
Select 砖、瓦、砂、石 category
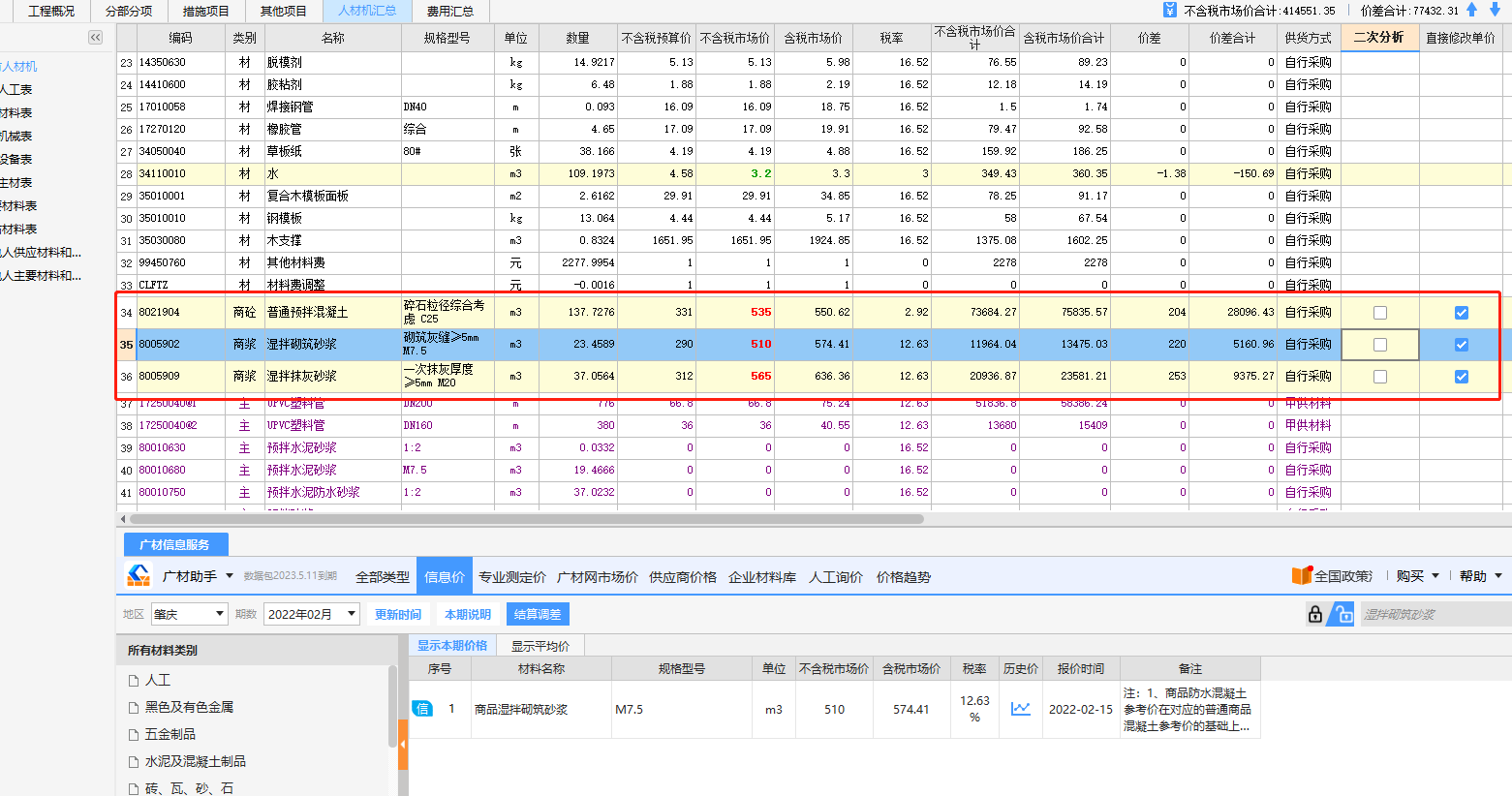click(x=189, y=788)
